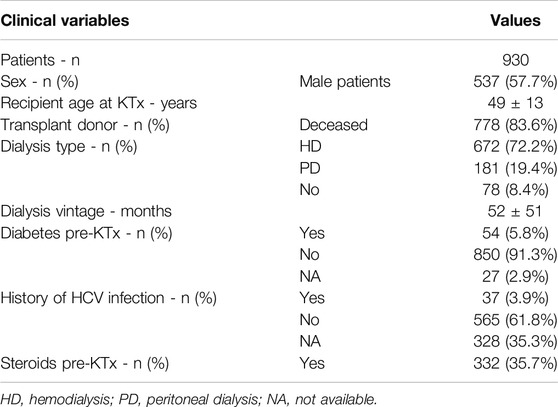Select Diabetes pre-KTx row label
The width and height of the screenshot is (558, 407).
tap(86, 233)
